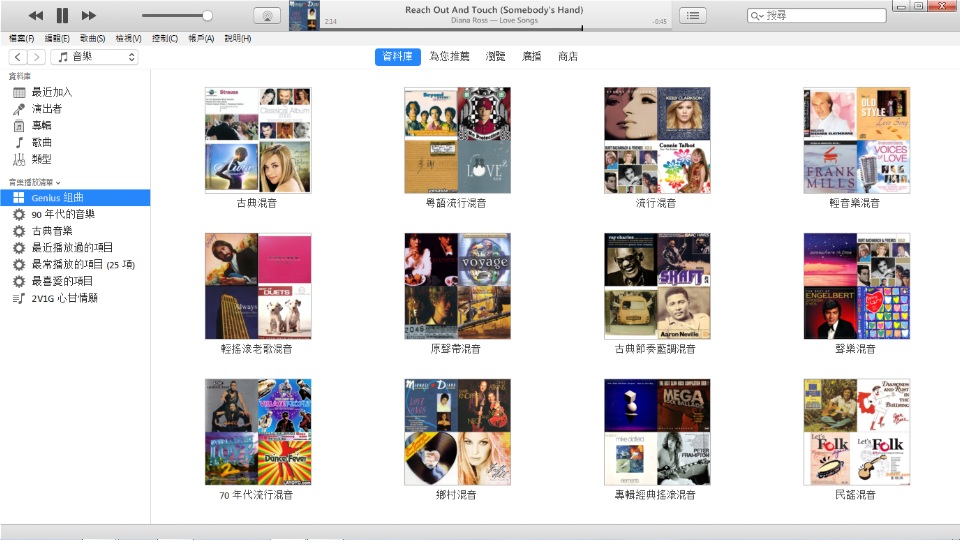
Task: Open the 帳戶(A) menu
Action: pos(201,38)
